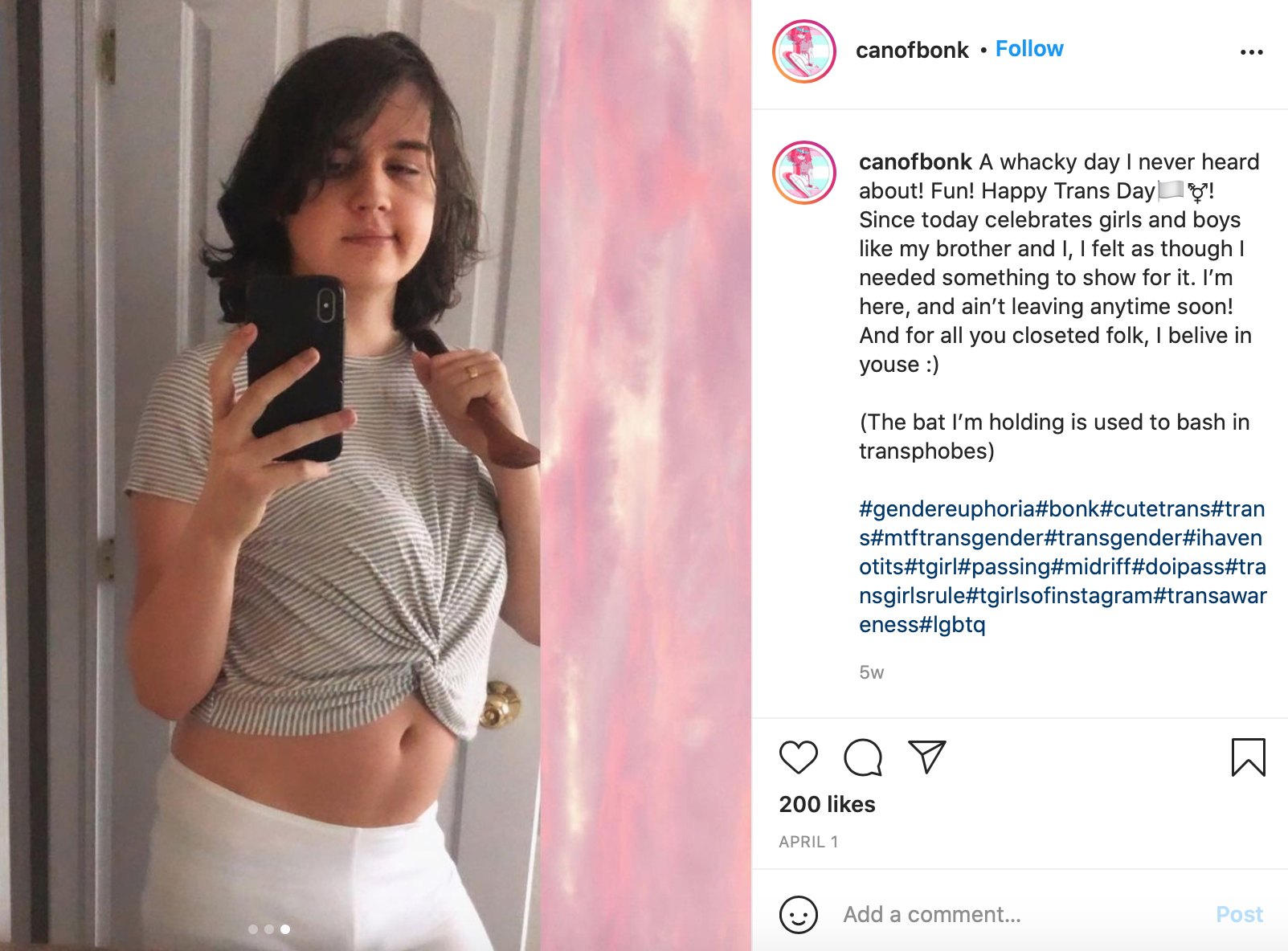This screenshot has height=951, width=1288.
Task: Save post with bookmark icon
Action: click(x=1248, y=757)
